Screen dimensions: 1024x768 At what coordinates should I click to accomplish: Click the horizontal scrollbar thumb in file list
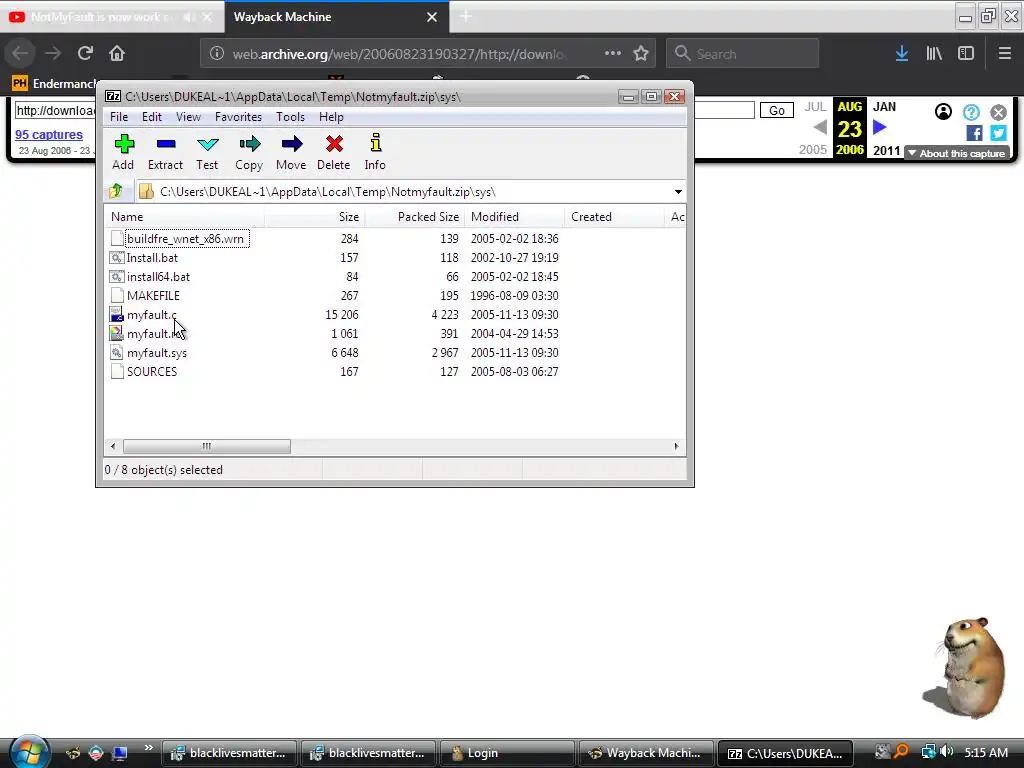pos(206,446)
